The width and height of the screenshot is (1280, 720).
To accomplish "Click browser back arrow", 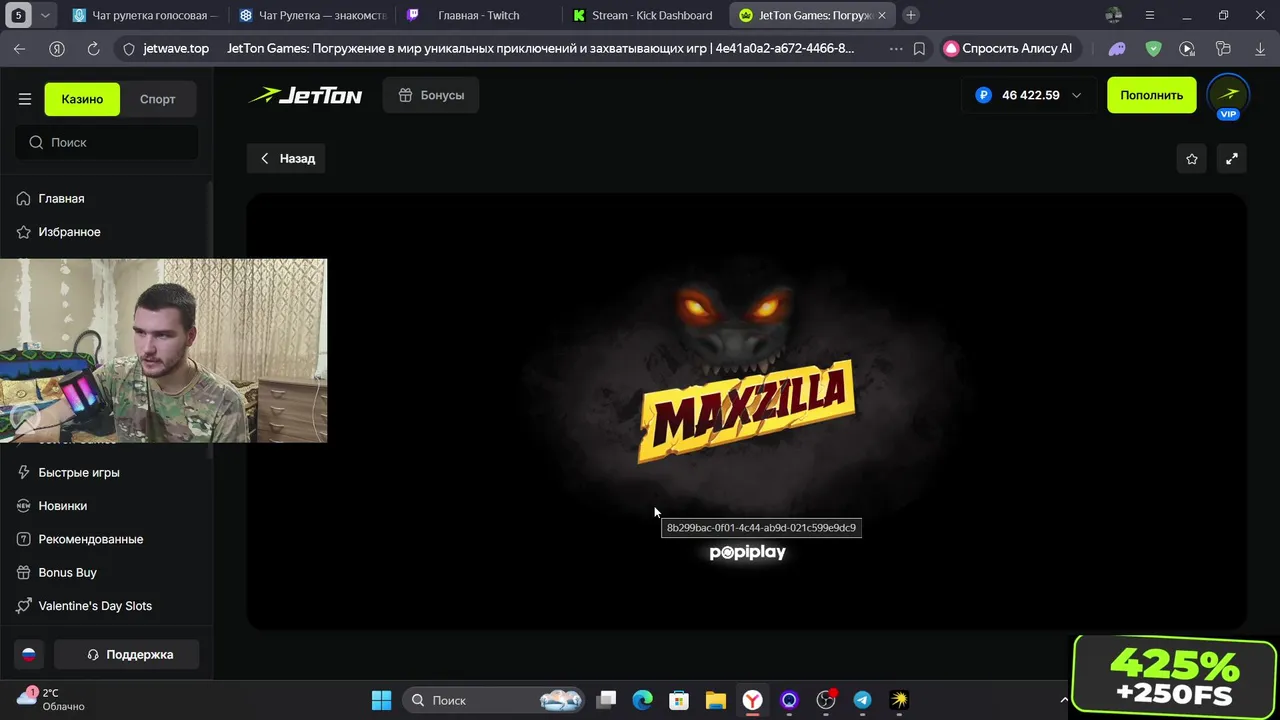I will point(20,48).
